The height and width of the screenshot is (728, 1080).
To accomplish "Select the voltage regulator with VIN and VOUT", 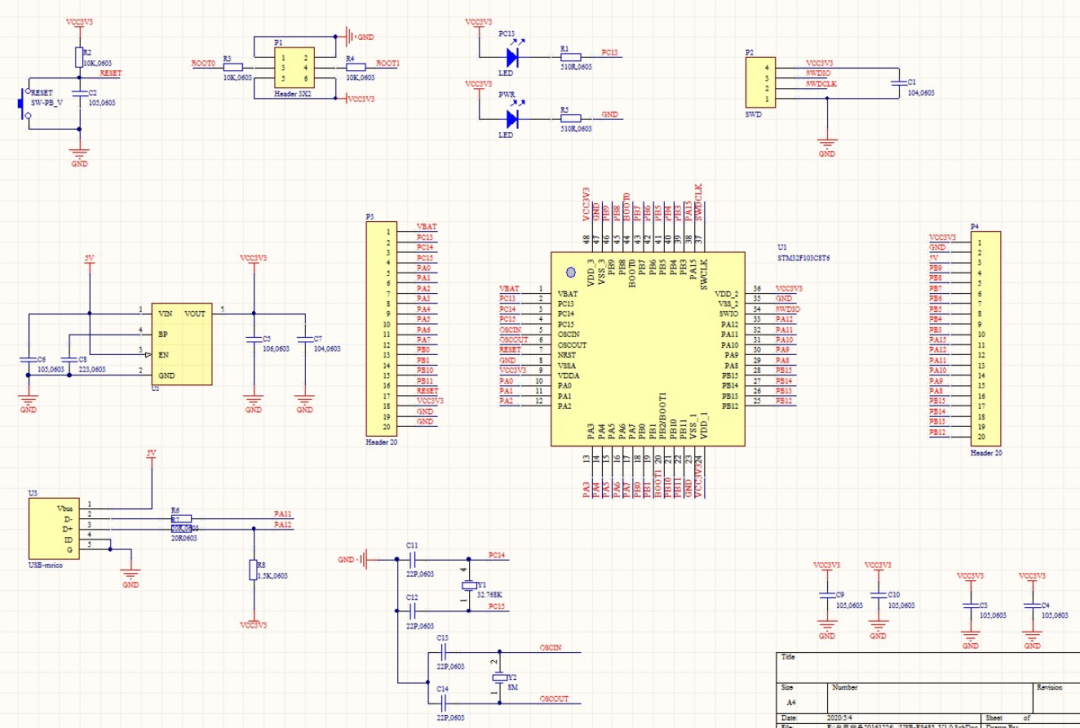I will click(x=180, y=345).
